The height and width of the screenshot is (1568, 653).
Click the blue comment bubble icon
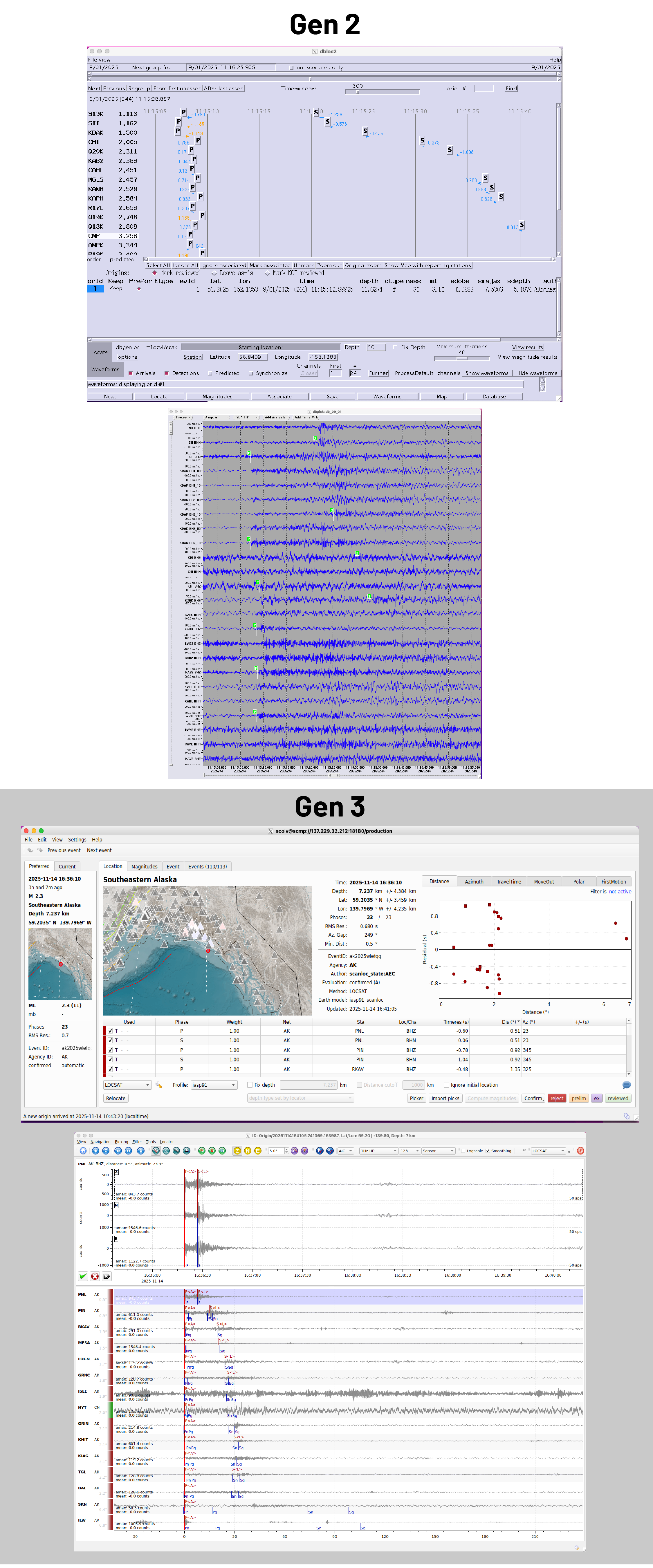(x=626, y=1085)
